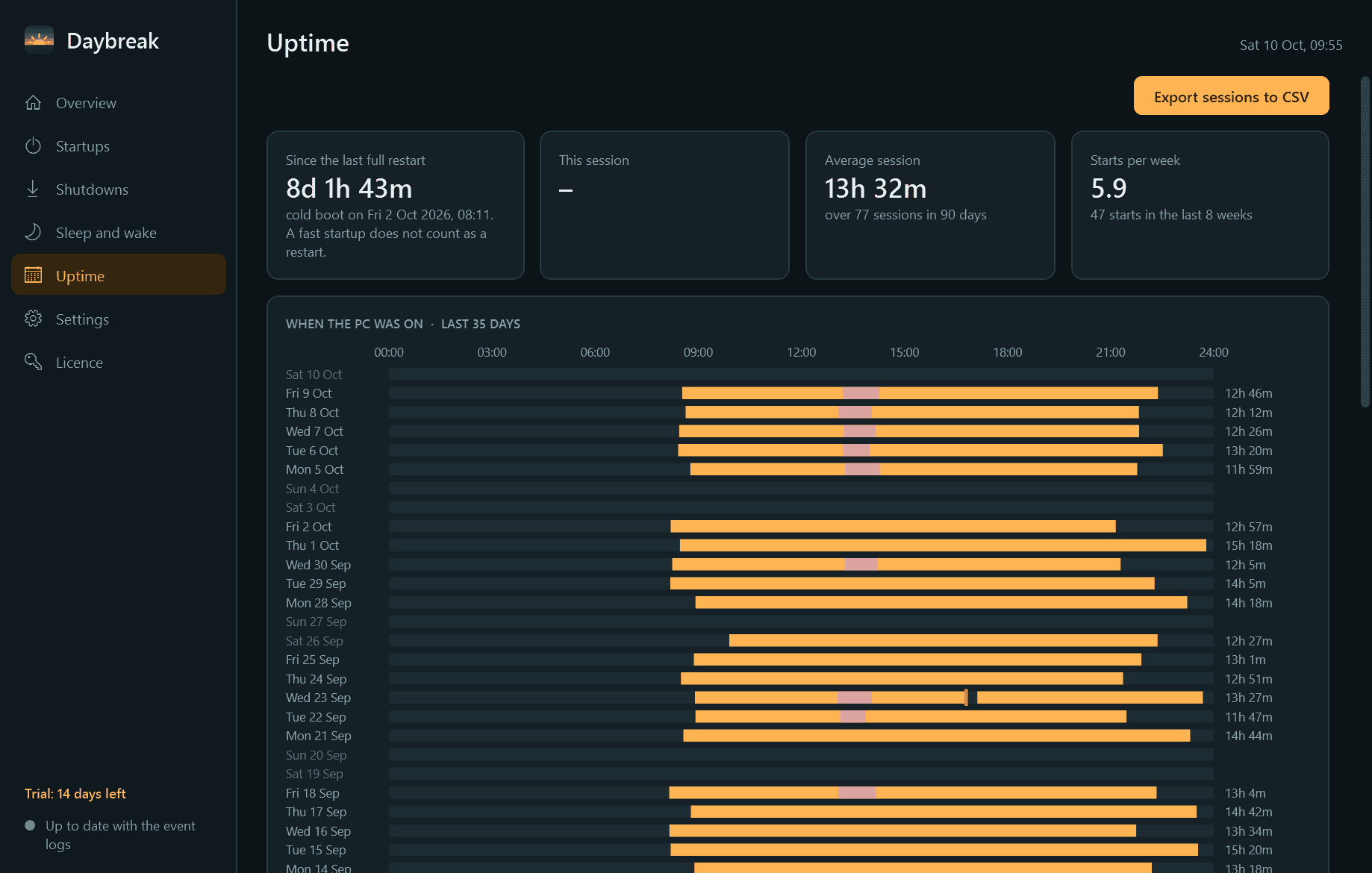Click the log status dot indicator
Screen dimensions: 1372x873
(x=30, y=825)
